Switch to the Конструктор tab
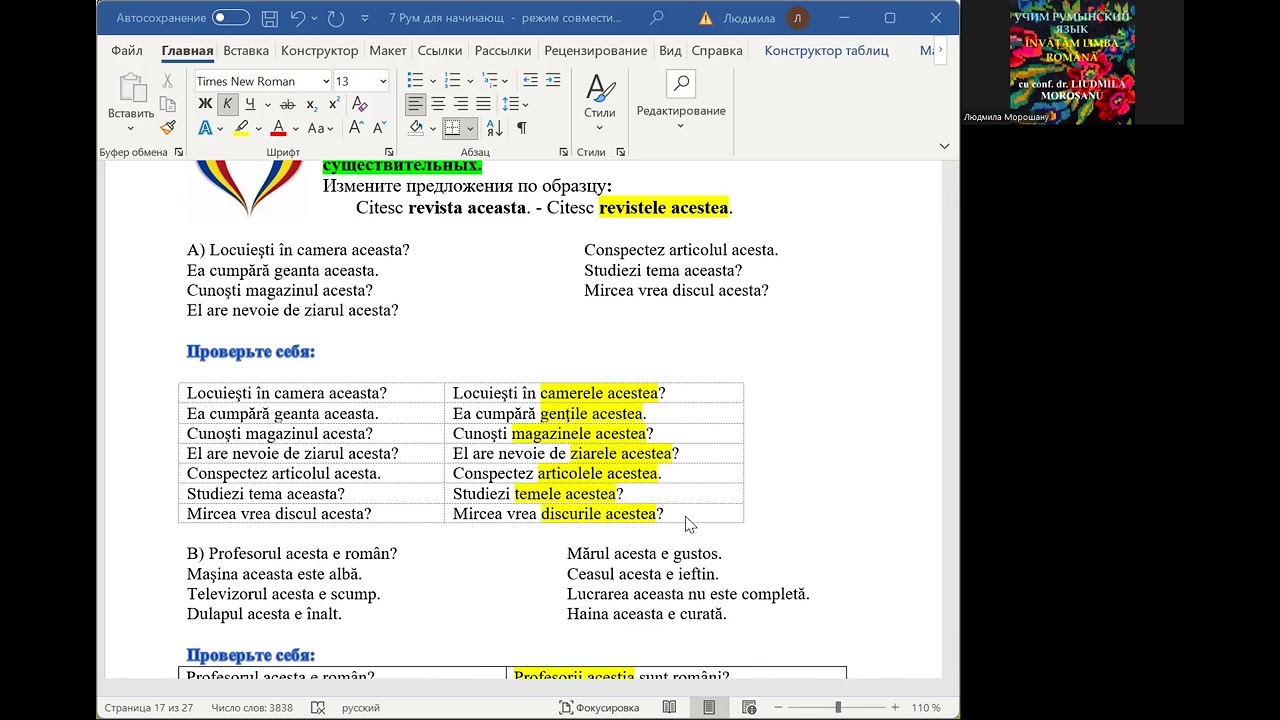Screen dimensions: 1280x720 pos(319,50)
